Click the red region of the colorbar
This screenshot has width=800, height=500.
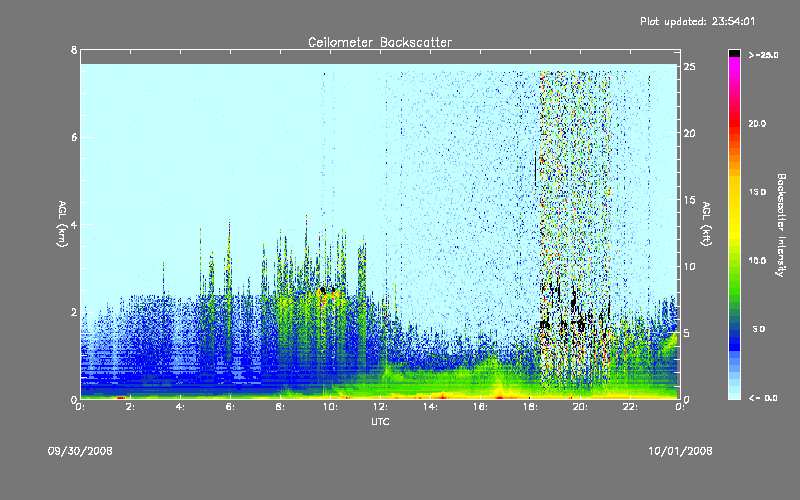click(734, 124)
